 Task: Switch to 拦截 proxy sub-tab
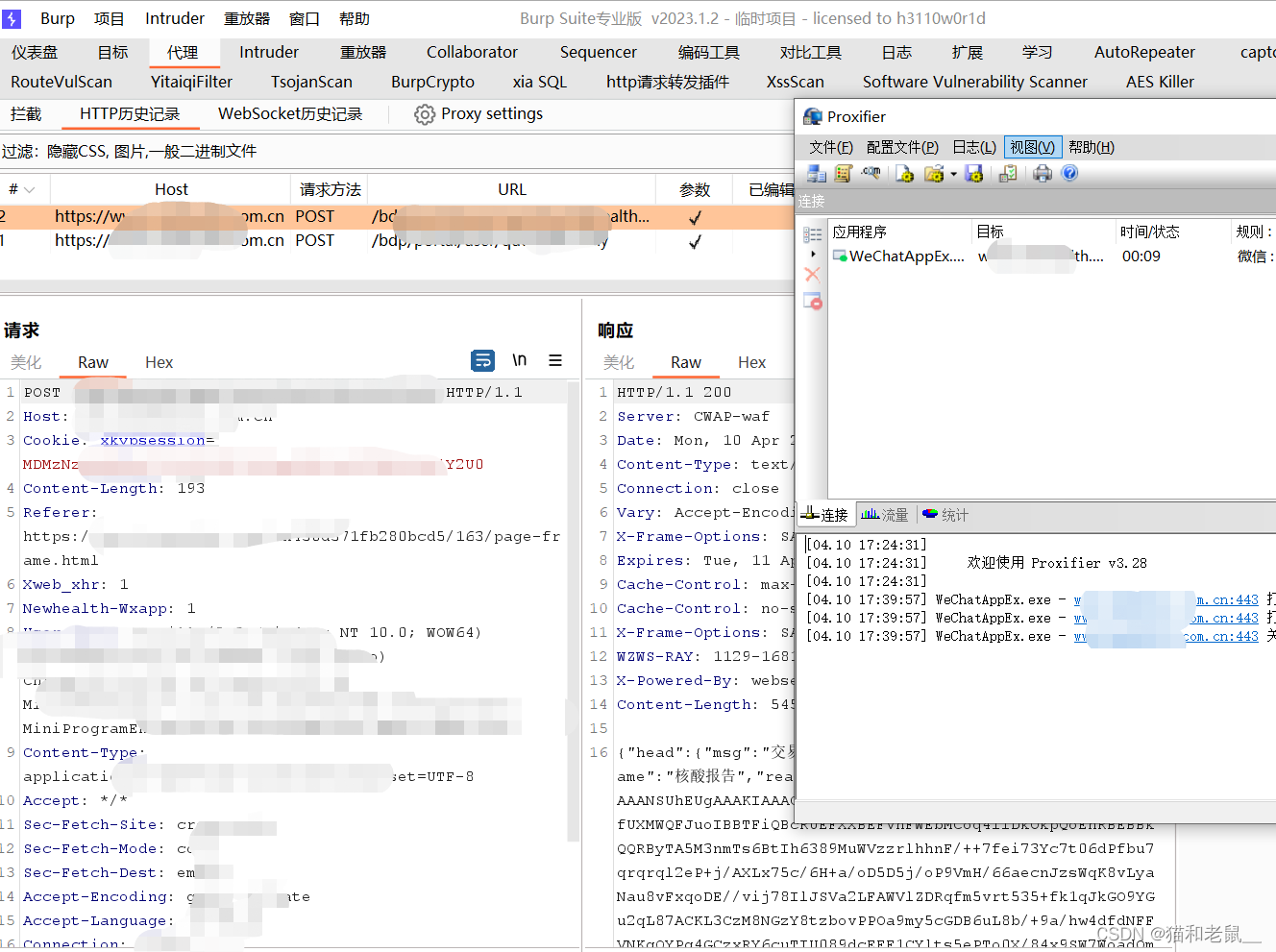[x=26, y=113]
